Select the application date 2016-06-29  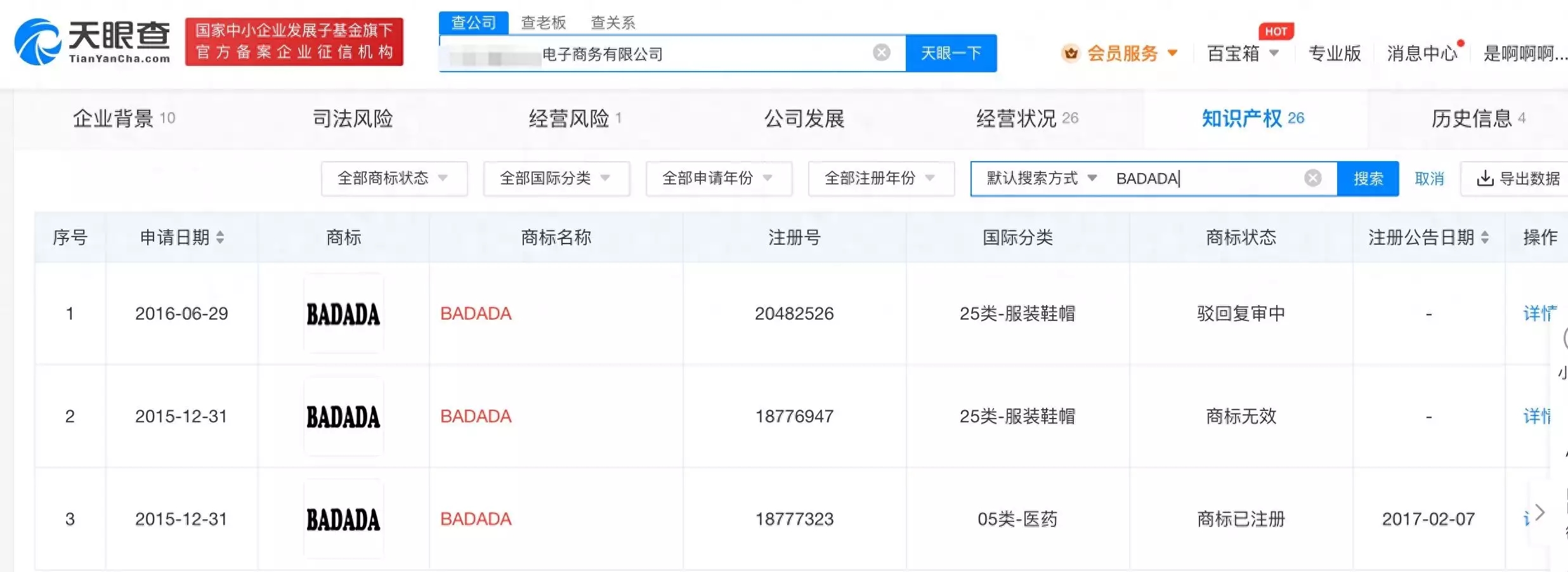click(x=181, y=313)
